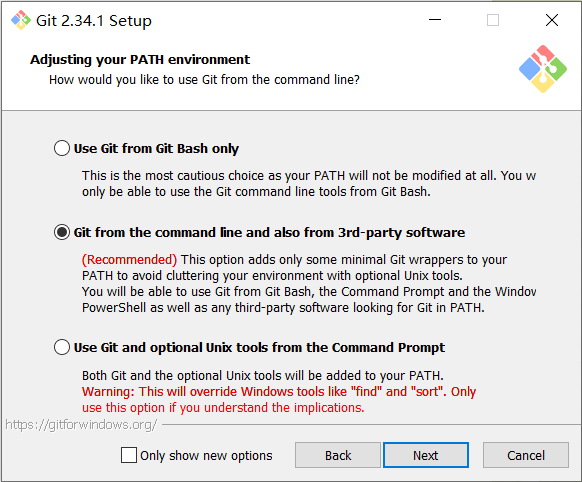Screen dimensions: 582x482
Task: Click the "Adjusting your PATH environment" heading
Action: point(140,59)
